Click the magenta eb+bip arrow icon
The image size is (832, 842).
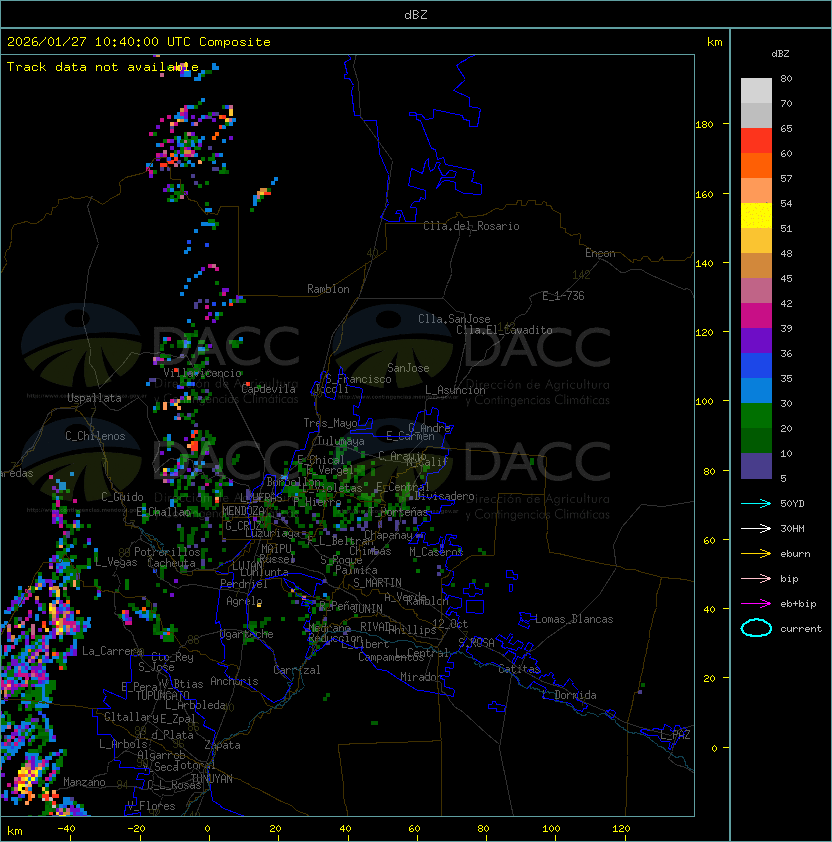click(x=756, y=603)
